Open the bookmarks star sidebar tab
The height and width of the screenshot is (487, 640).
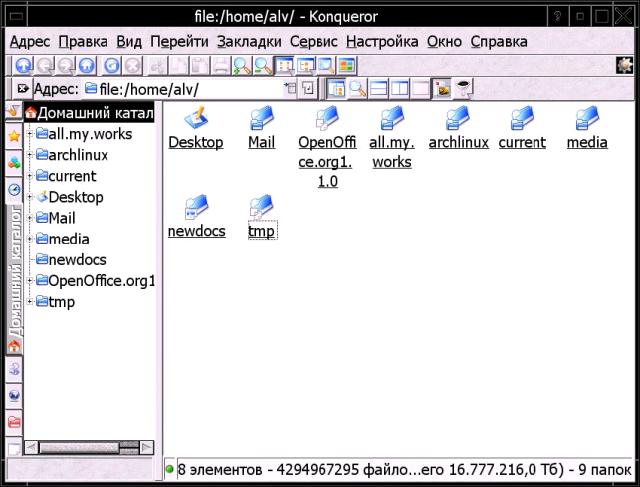14,136
